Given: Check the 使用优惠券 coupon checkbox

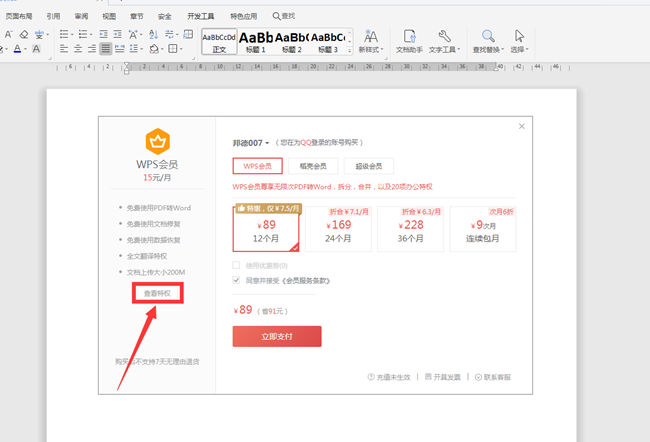Looking at the screenshot, I should tap(236, 265).
